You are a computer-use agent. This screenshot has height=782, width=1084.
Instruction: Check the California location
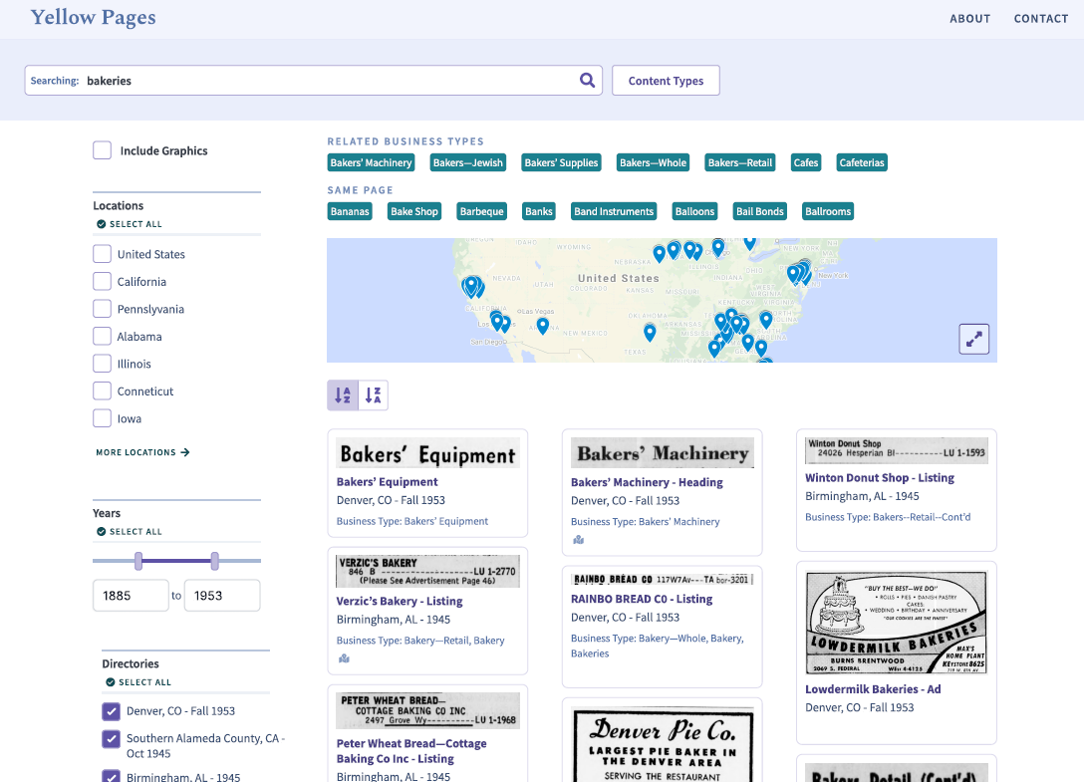102,281
